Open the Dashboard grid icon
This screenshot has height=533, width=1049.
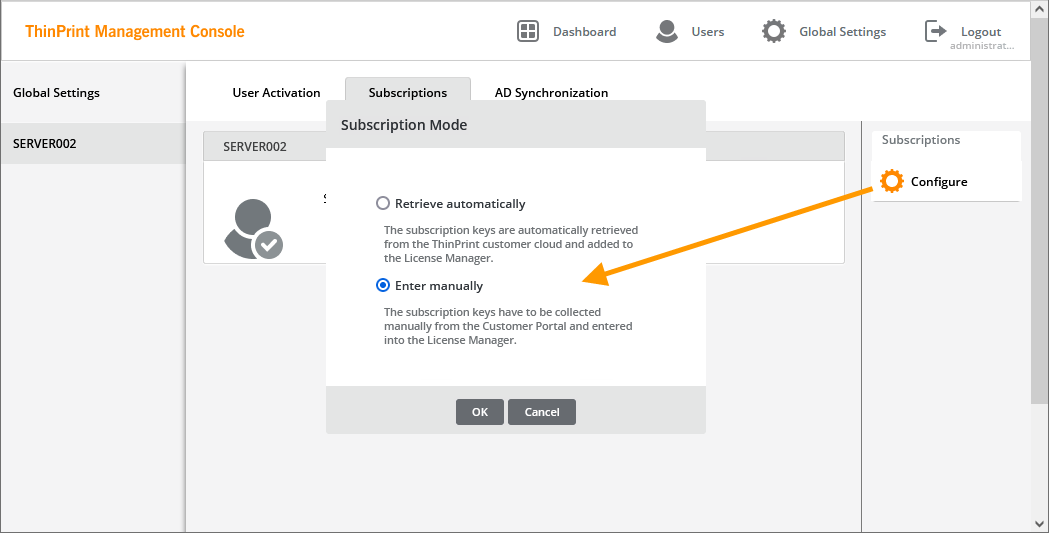pyautogui.click(x=528, y=31)
